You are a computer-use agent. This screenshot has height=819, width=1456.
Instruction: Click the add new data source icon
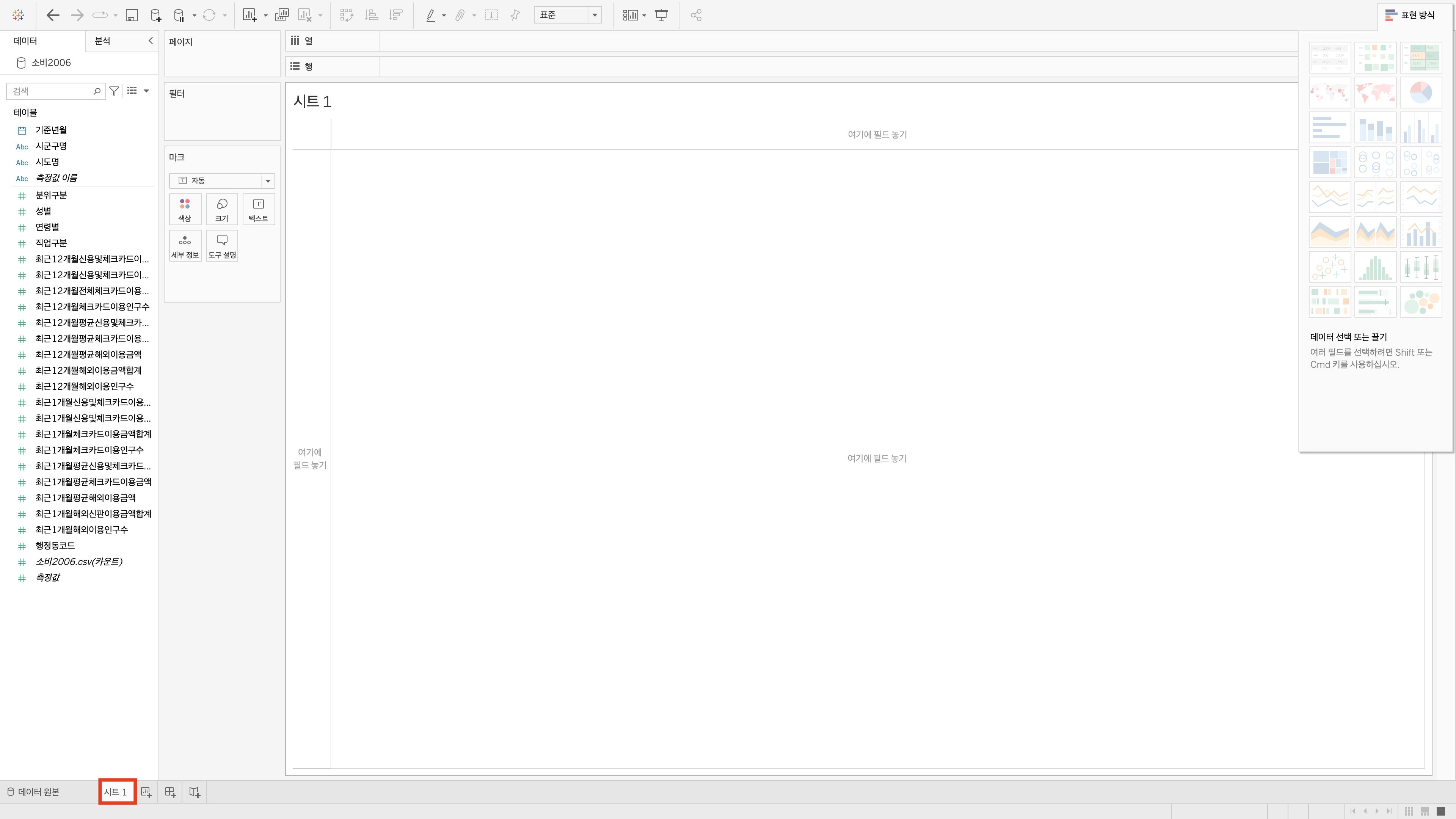coord(155,15)
